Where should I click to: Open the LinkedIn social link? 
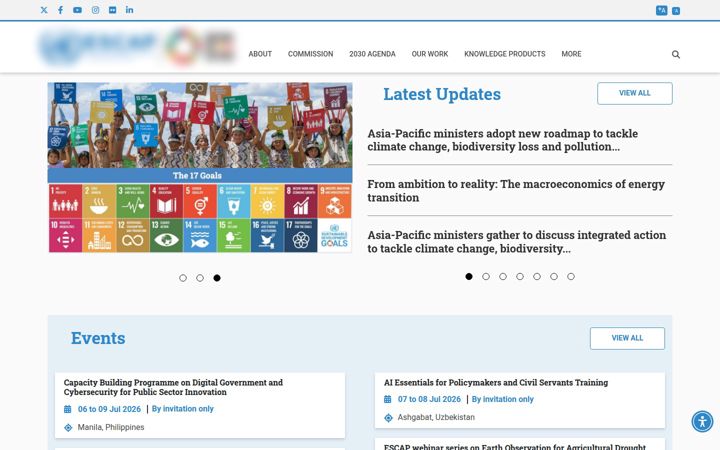[x=129, y=10]
